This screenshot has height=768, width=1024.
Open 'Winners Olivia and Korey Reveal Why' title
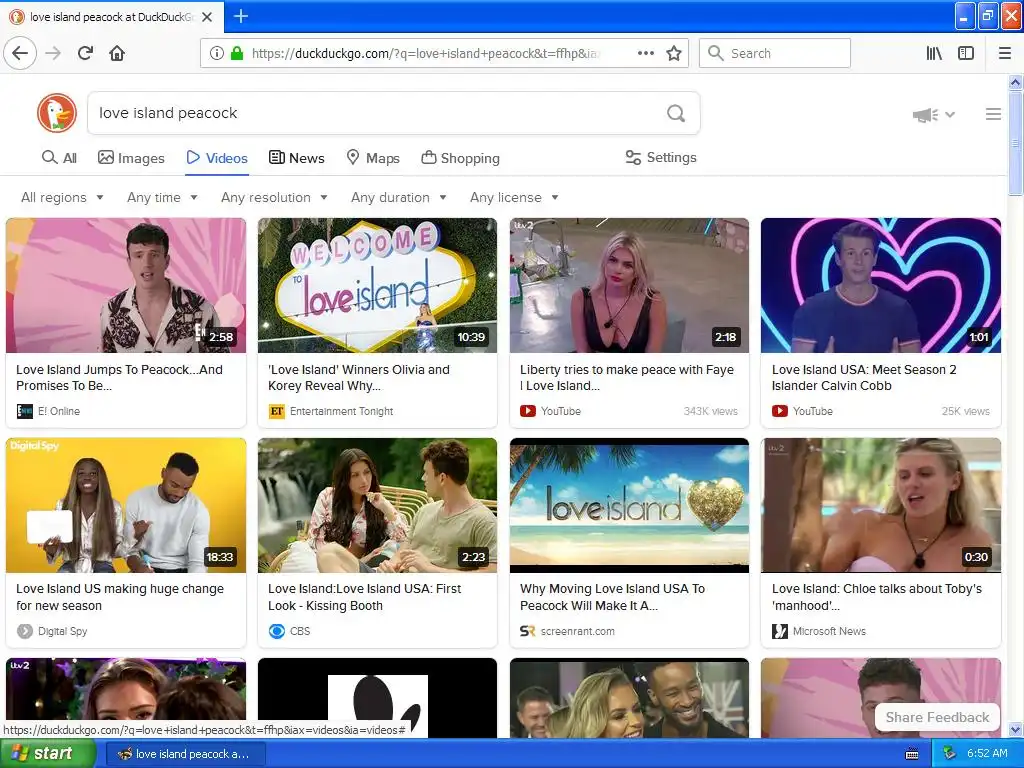point(359,377)
